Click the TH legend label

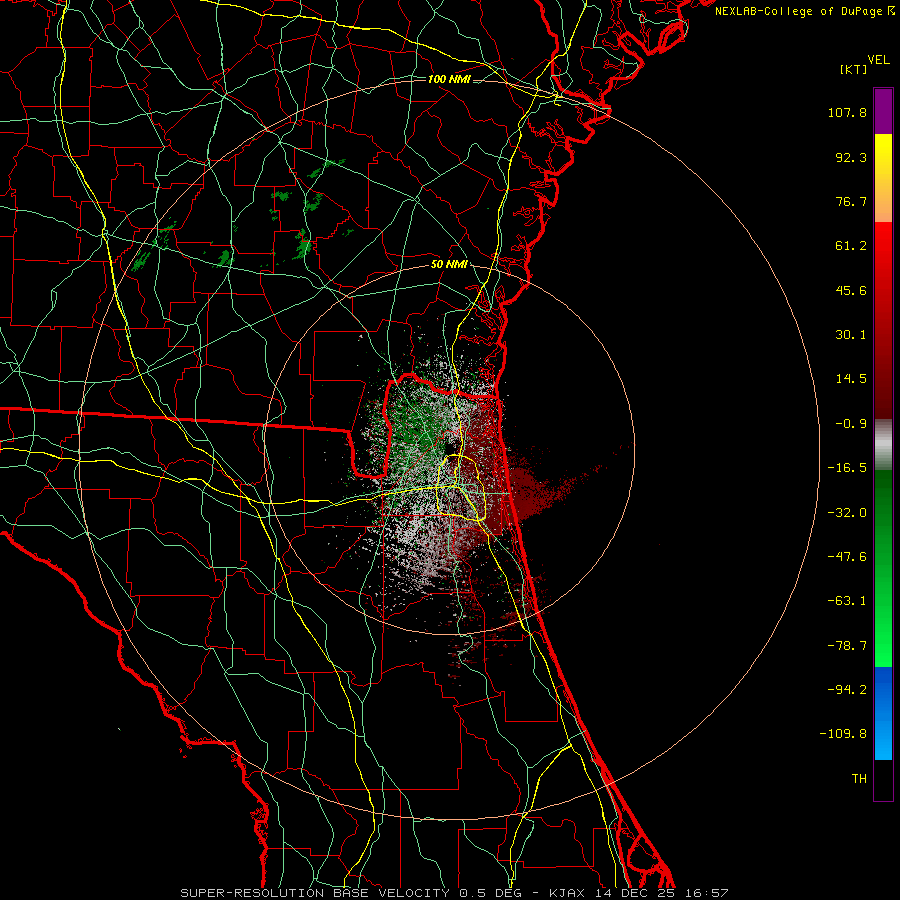859,779
